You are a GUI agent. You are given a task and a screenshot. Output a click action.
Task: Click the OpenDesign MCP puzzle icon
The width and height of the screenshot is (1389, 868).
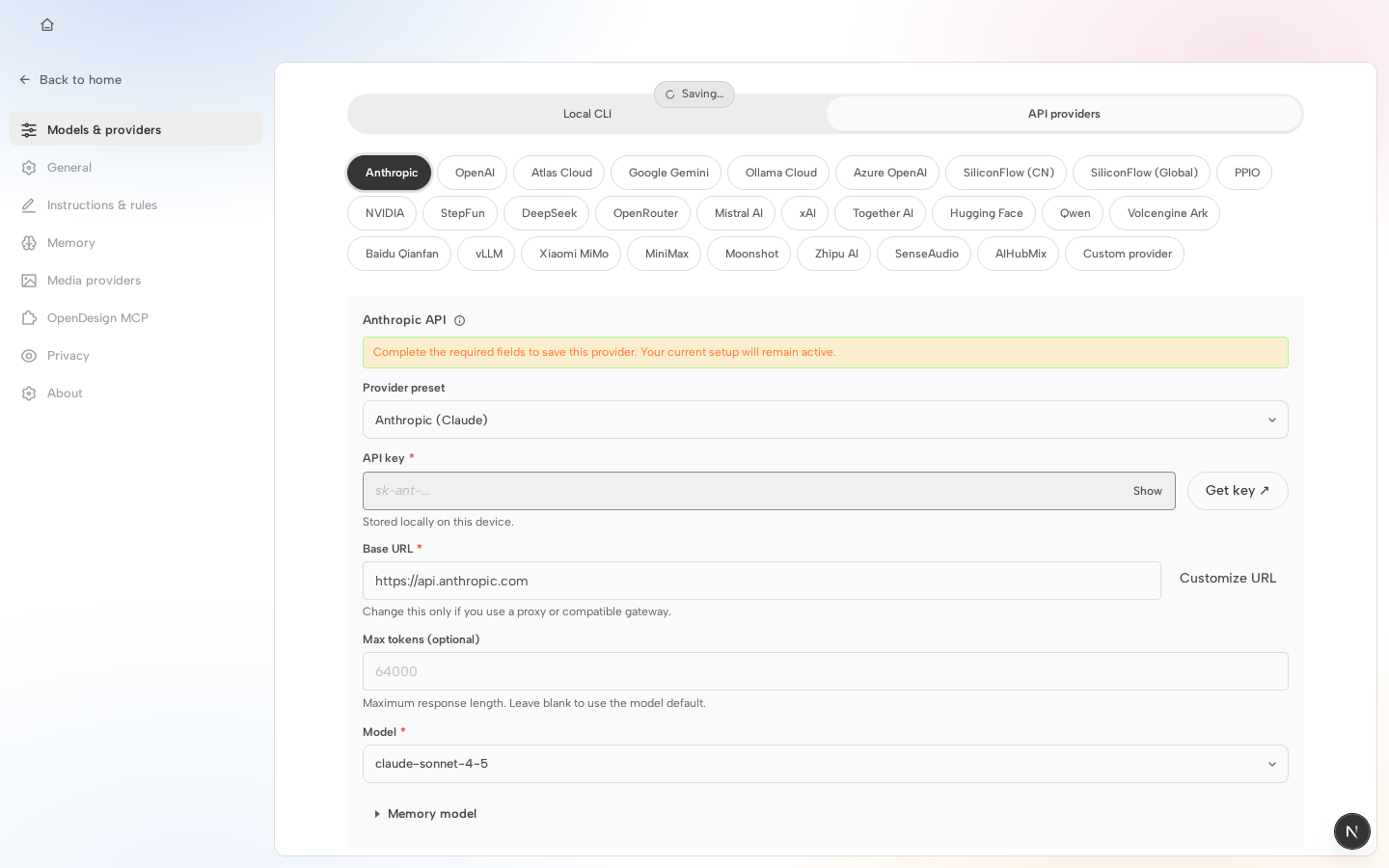(29, 318)
